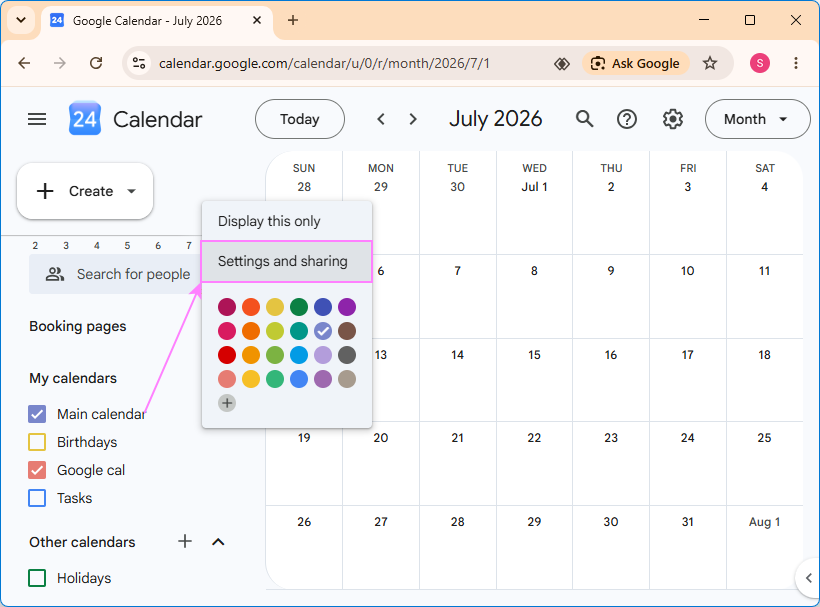The height and width of the screenshot is (607, 820).
Task: Pick the dark grey swatch in the third row
Action: point(347,355)
